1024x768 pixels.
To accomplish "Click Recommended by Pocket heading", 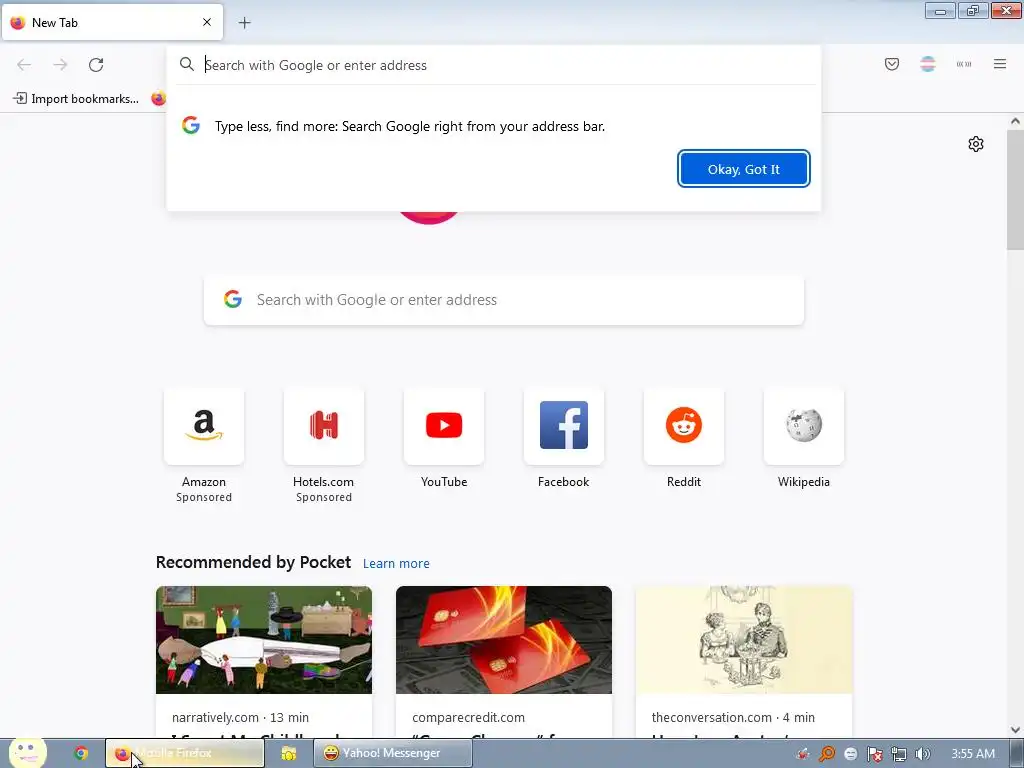I will point(253,562).
